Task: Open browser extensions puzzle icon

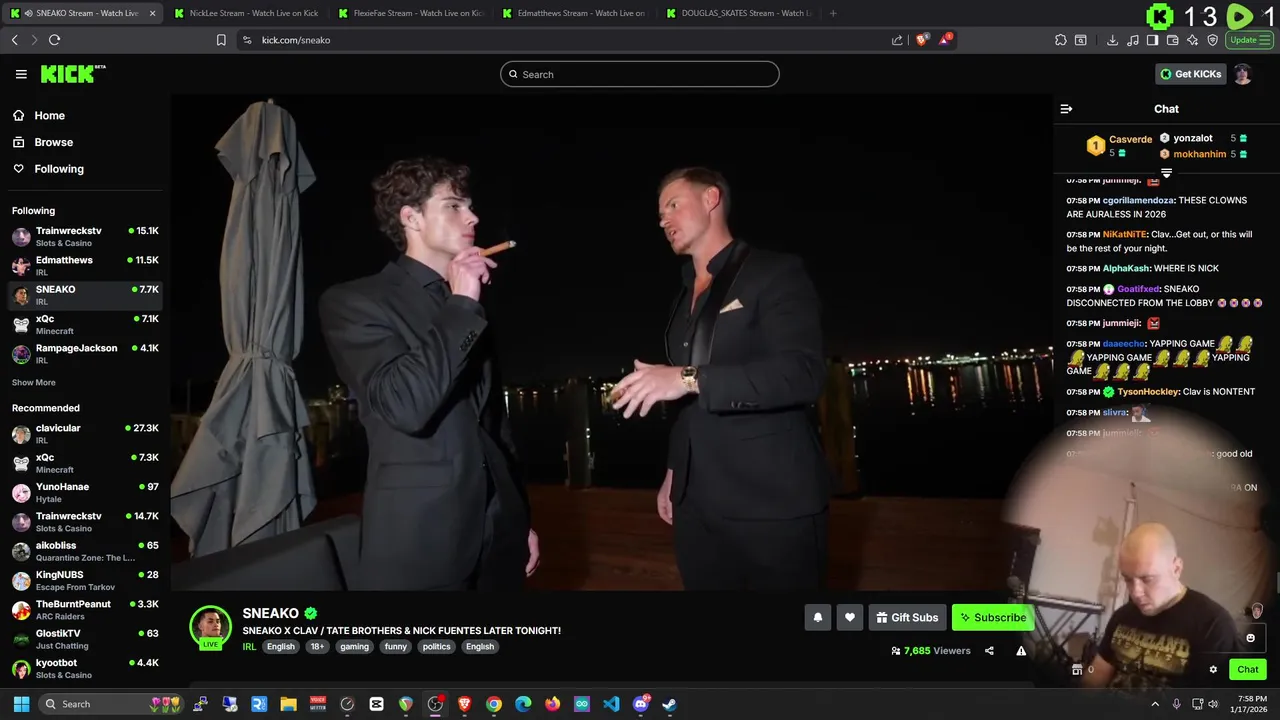Action: (x=1061, y=40)
